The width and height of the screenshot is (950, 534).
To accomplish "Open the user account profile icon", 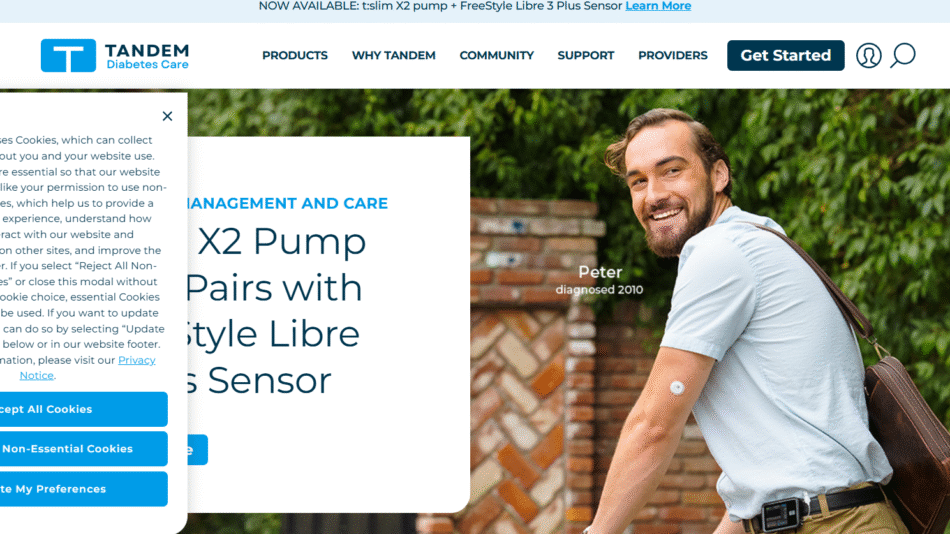I will point(868,55).
